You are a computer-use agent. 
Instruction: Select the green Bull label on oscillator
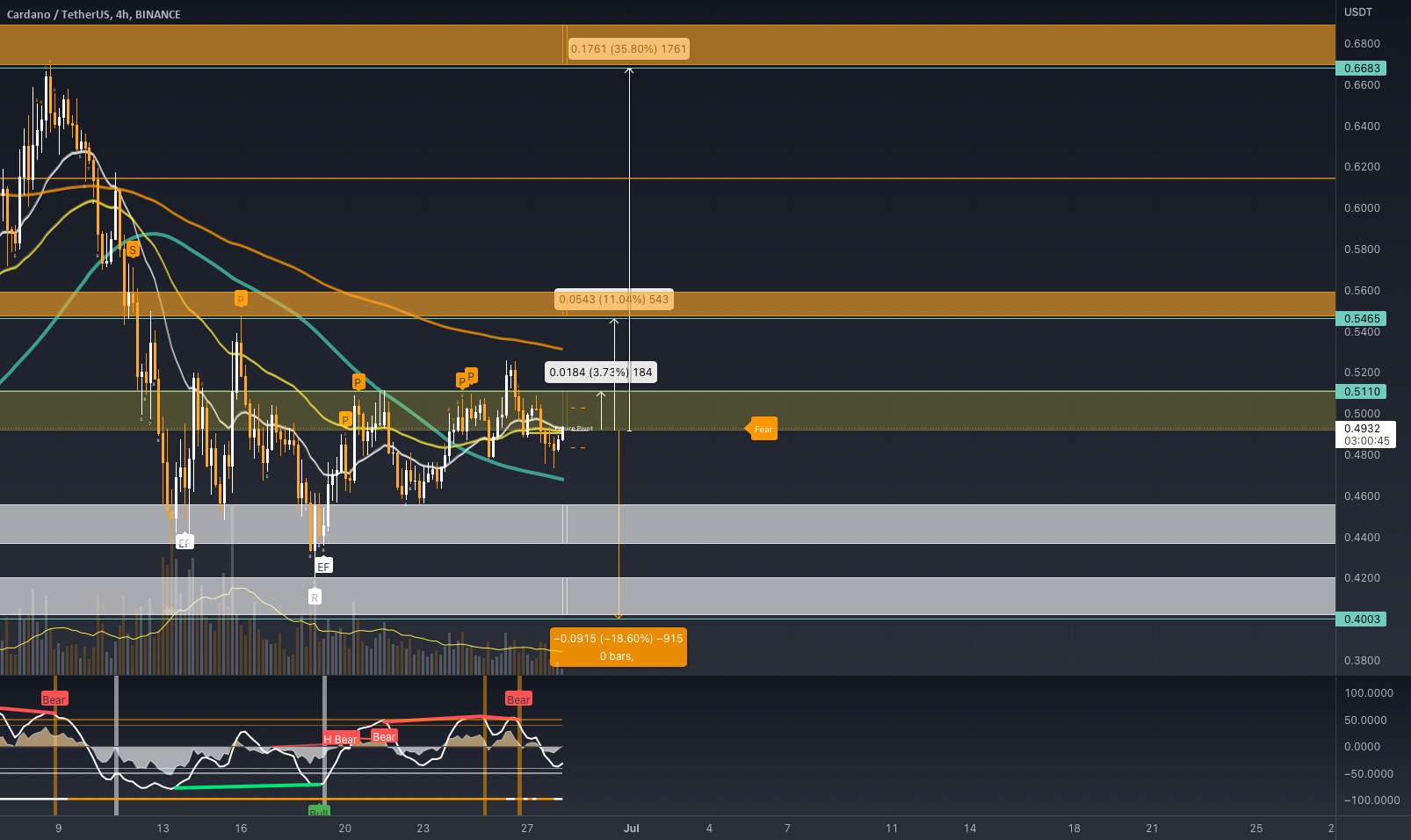pyautogui.click(x=319, y=810)
